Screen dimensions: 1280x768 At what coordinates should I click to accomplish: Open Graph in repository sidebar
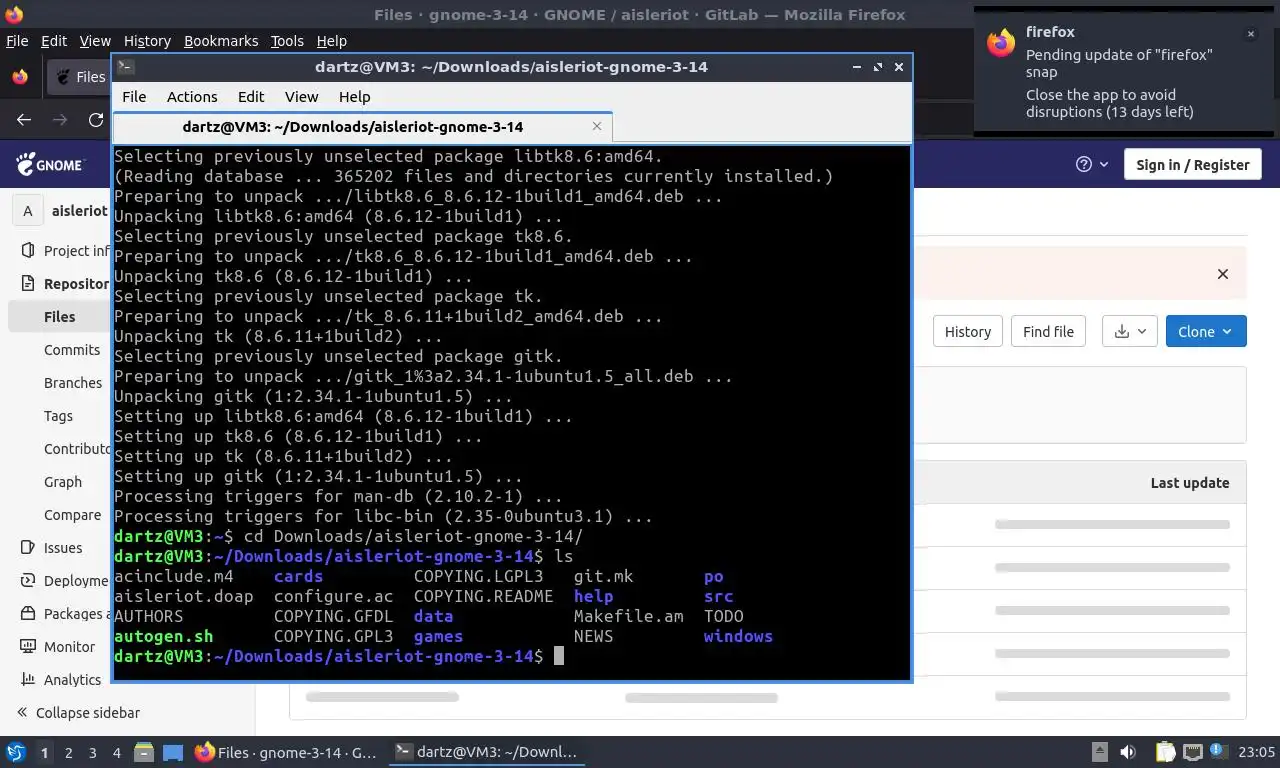(63, 482)
